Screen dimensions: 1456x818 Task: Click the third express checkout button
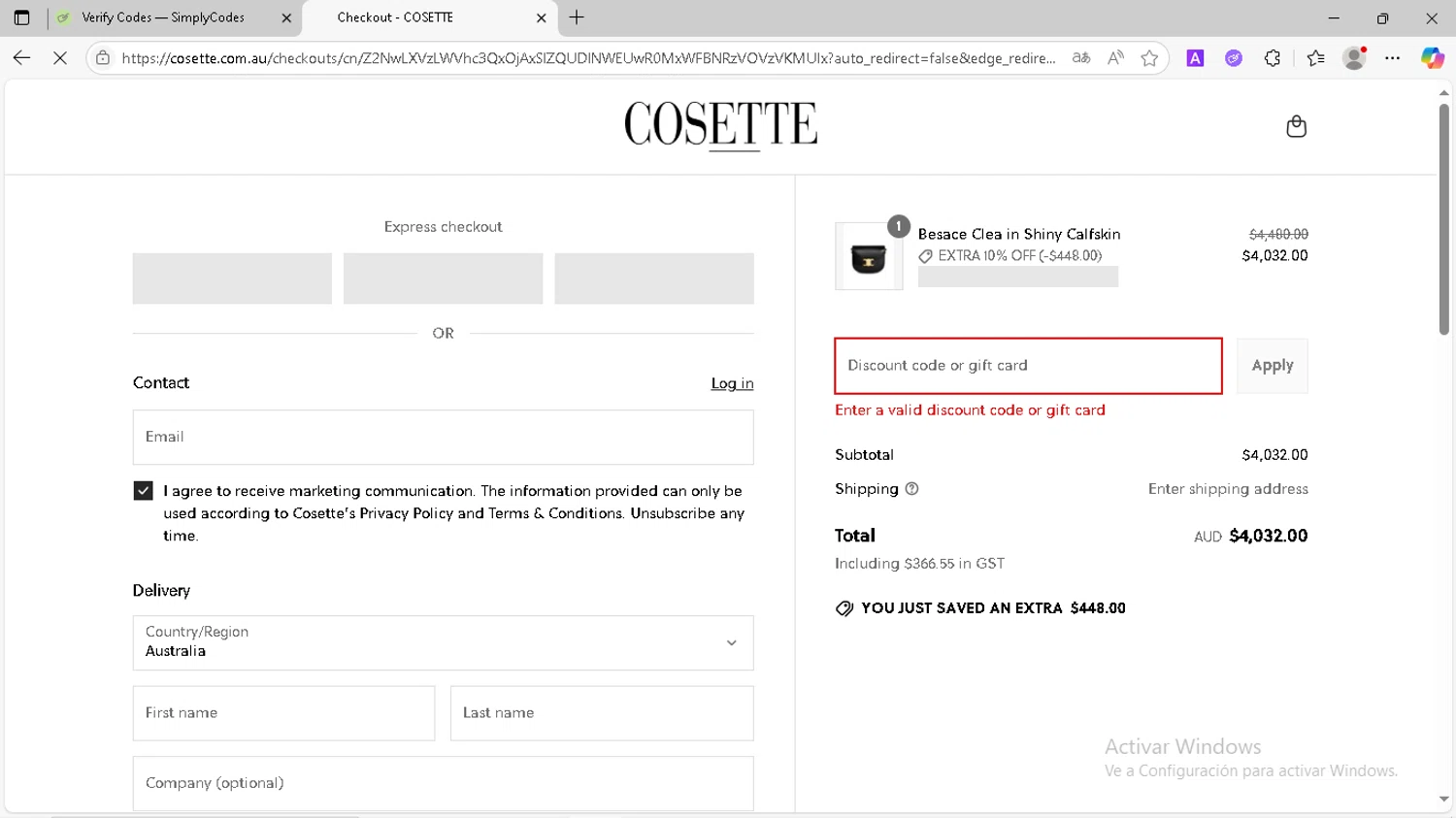[654, 278]
